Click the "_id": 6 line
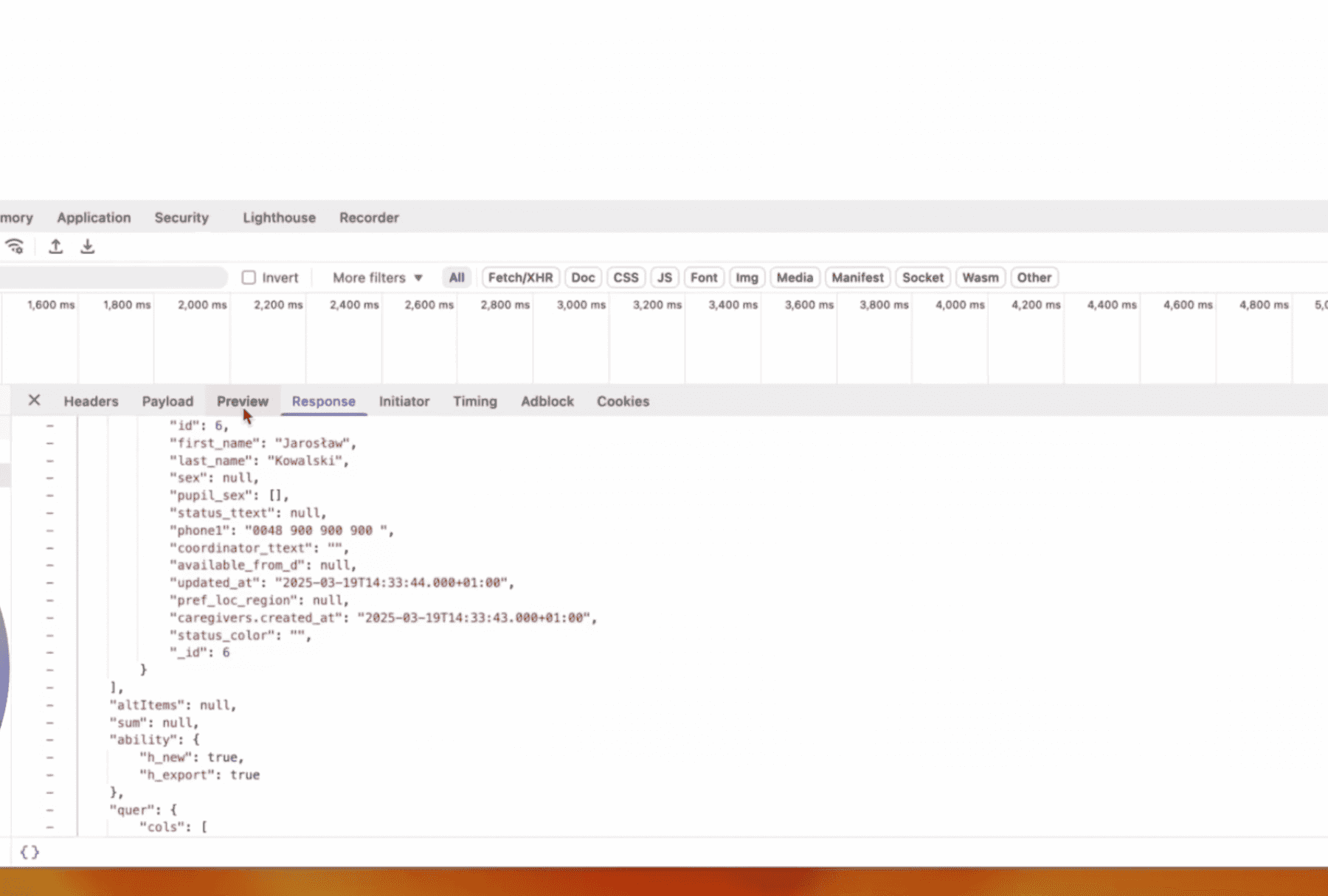Viewport: 1328px width, 896px height. click(x=199, y=653)
